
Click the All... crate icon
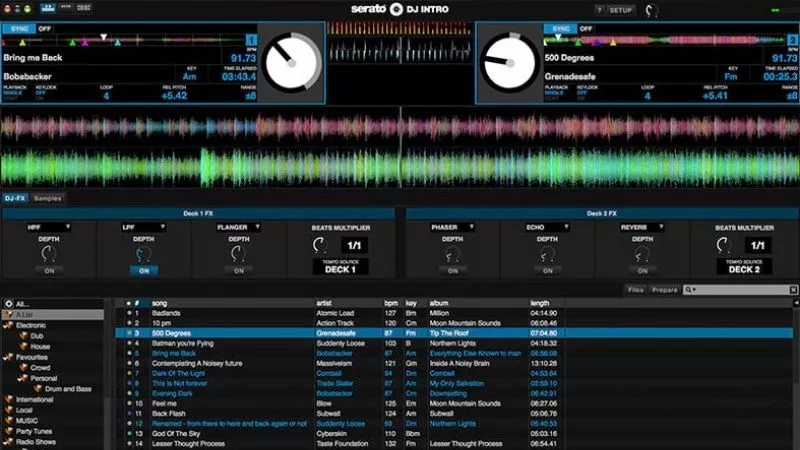click(x=9, y=304)
